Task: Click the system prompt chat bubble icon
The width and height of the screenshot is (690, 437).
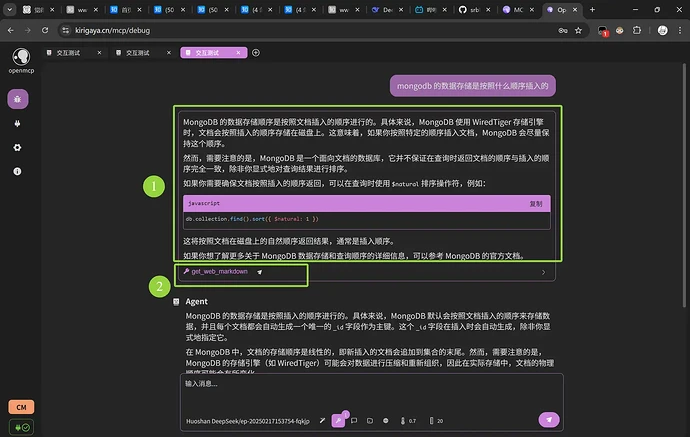Action: tap(354, 420)
